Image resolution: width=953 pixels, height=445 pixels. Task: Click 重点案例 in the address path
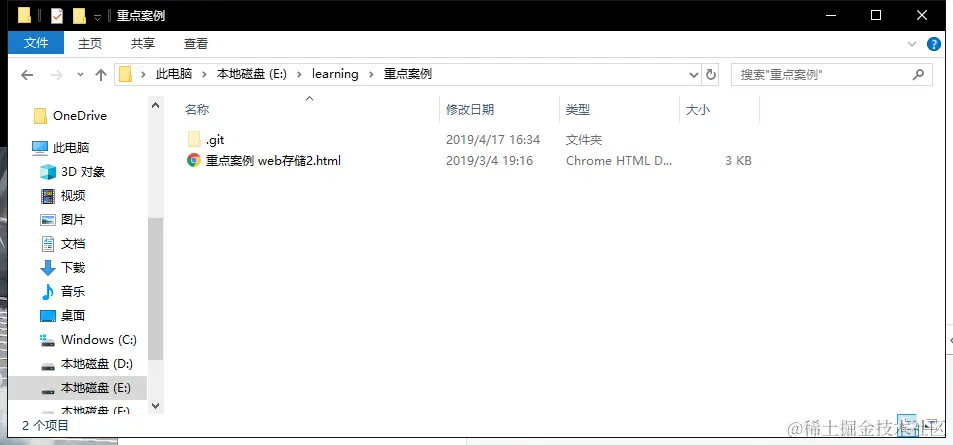coord(408,74)
